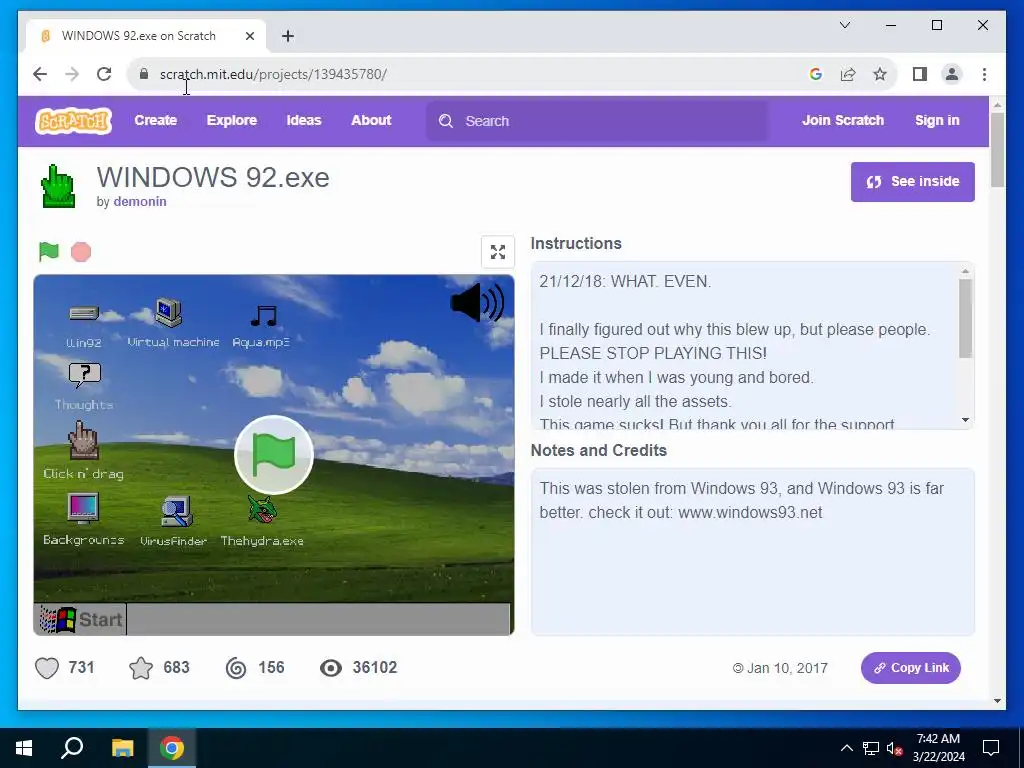Share this page via the share icon
This screenshot has width=1024, height=768.
click(x=848, y=74)
